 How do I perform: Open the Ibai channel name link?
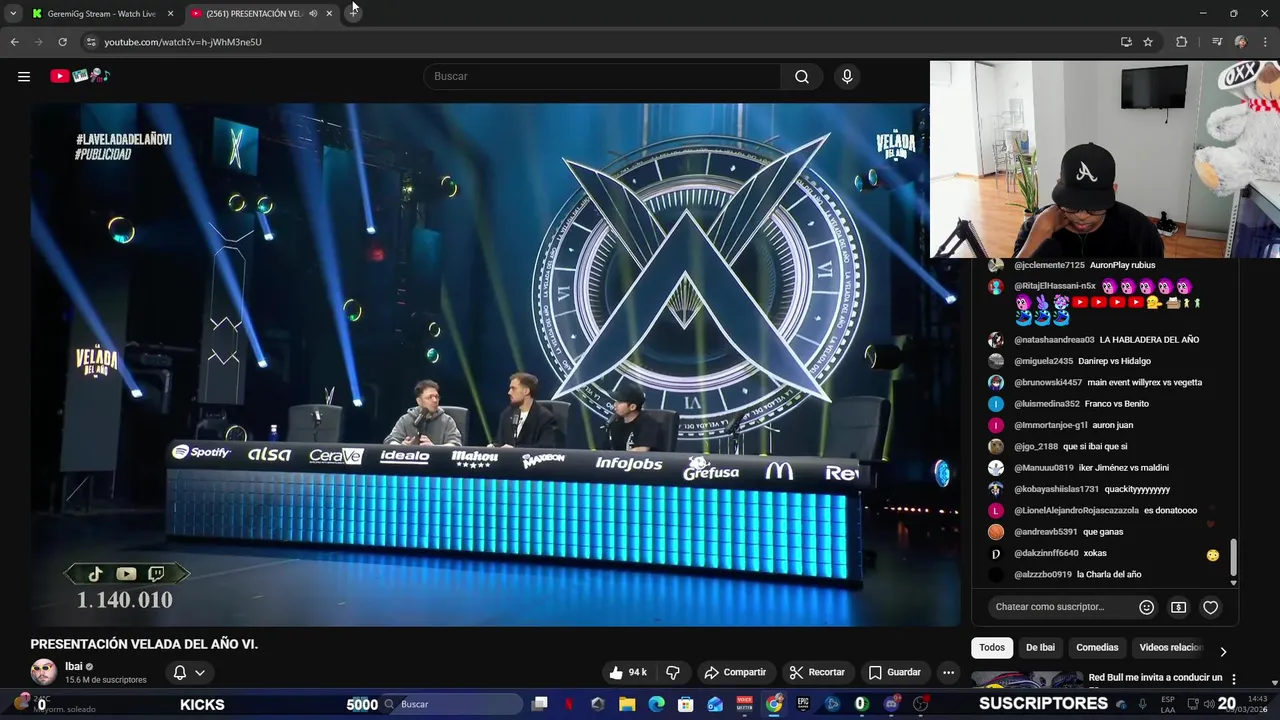point(74,666)
